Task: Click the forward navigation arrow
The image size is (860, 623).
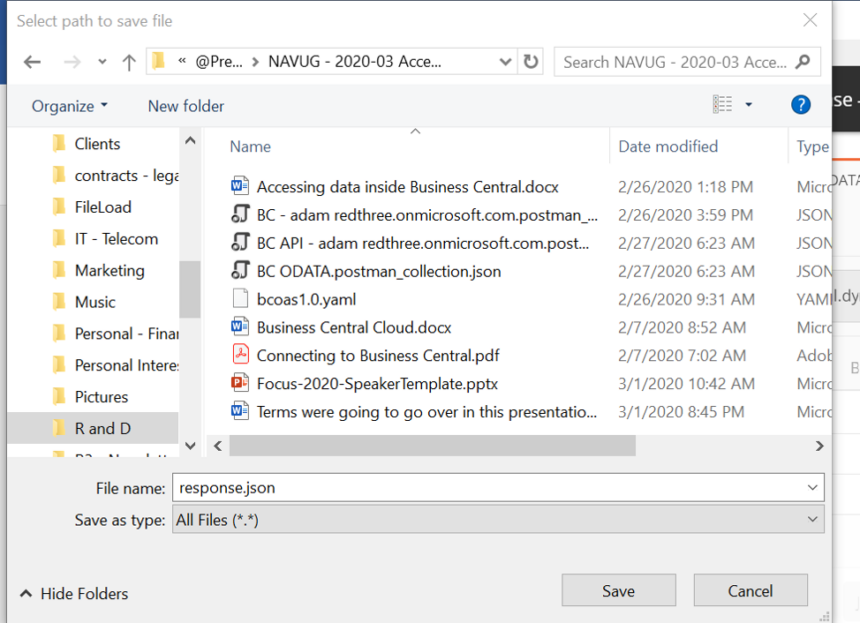Action: (72, 62)
